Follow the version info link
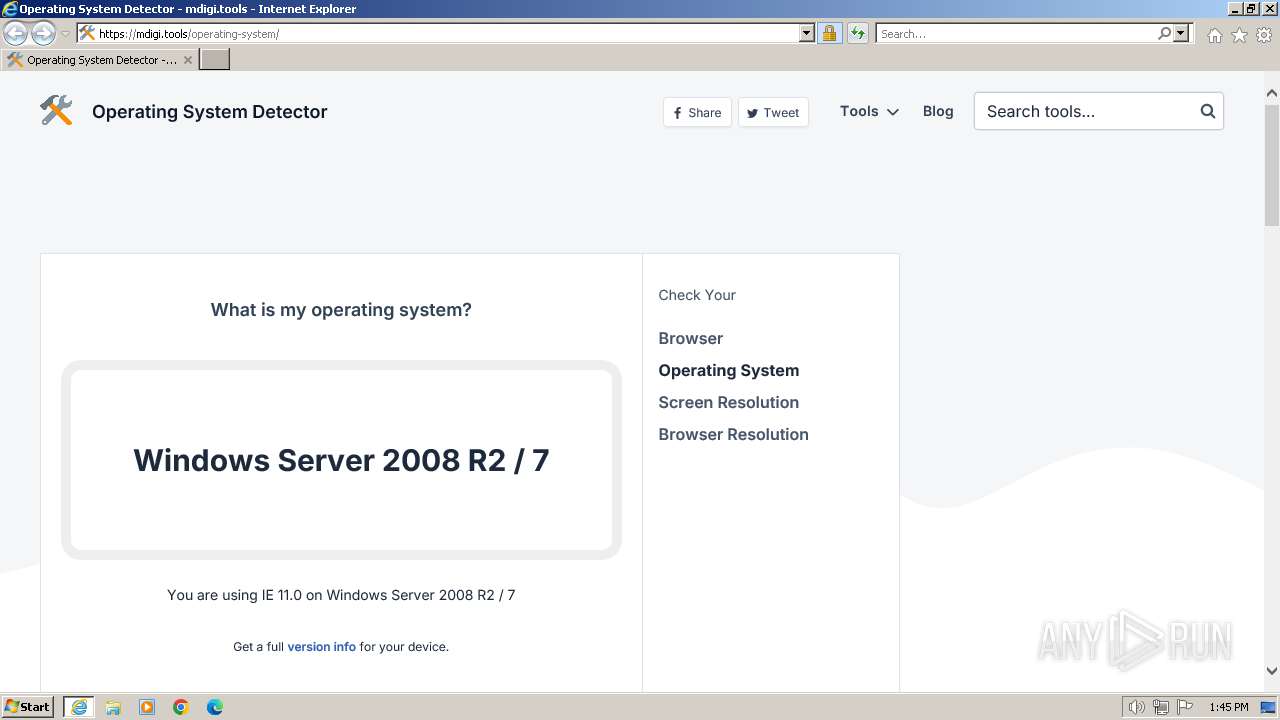Screen dimensions: 1280x720 click(322, 647)
